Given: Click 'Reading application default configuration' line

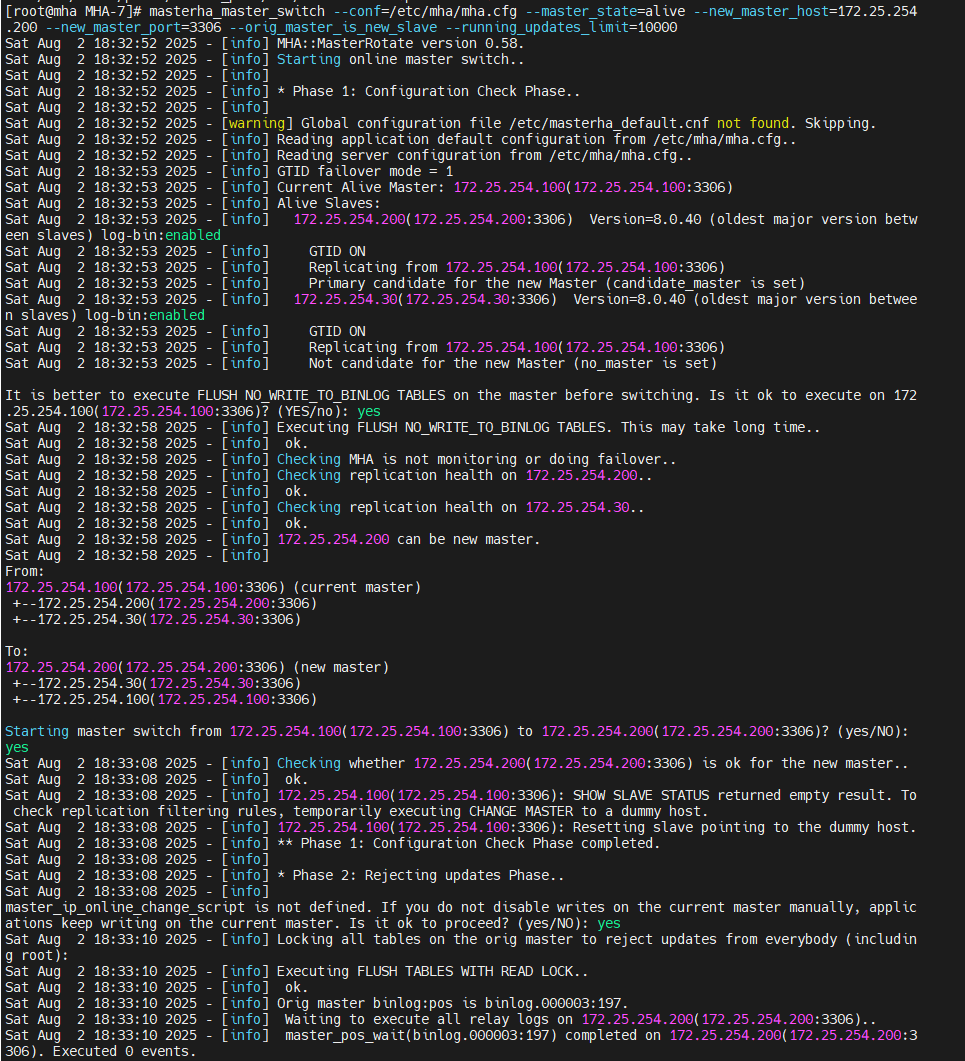Looking at the screenshot, I should point(537,139).
